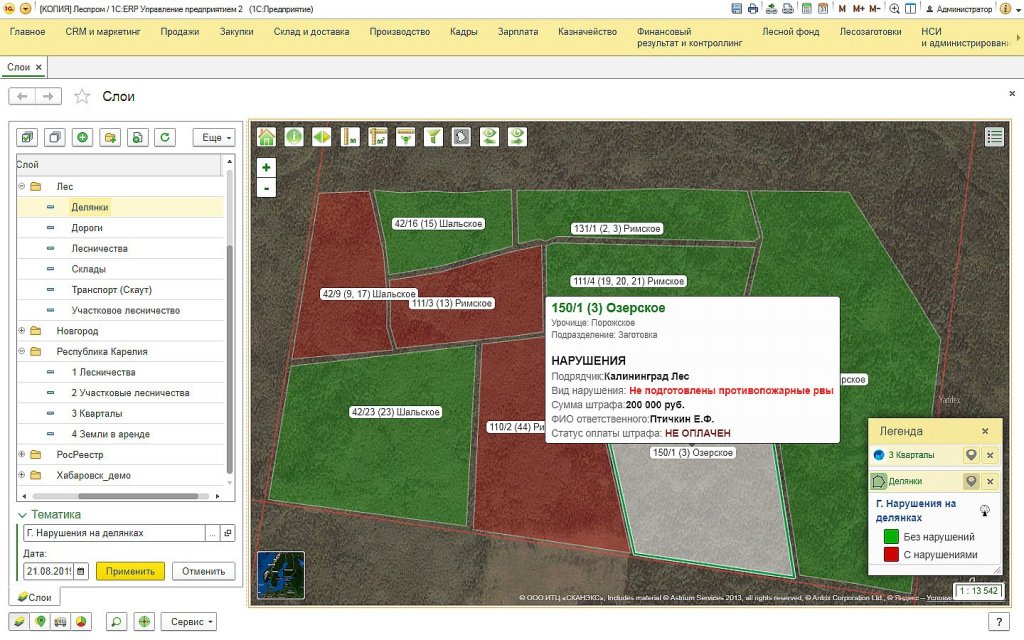The width and height of the screenshot is (1024, 640).
Task: Collapse the Лес folder in layer tree
Action: coord(22,186)
